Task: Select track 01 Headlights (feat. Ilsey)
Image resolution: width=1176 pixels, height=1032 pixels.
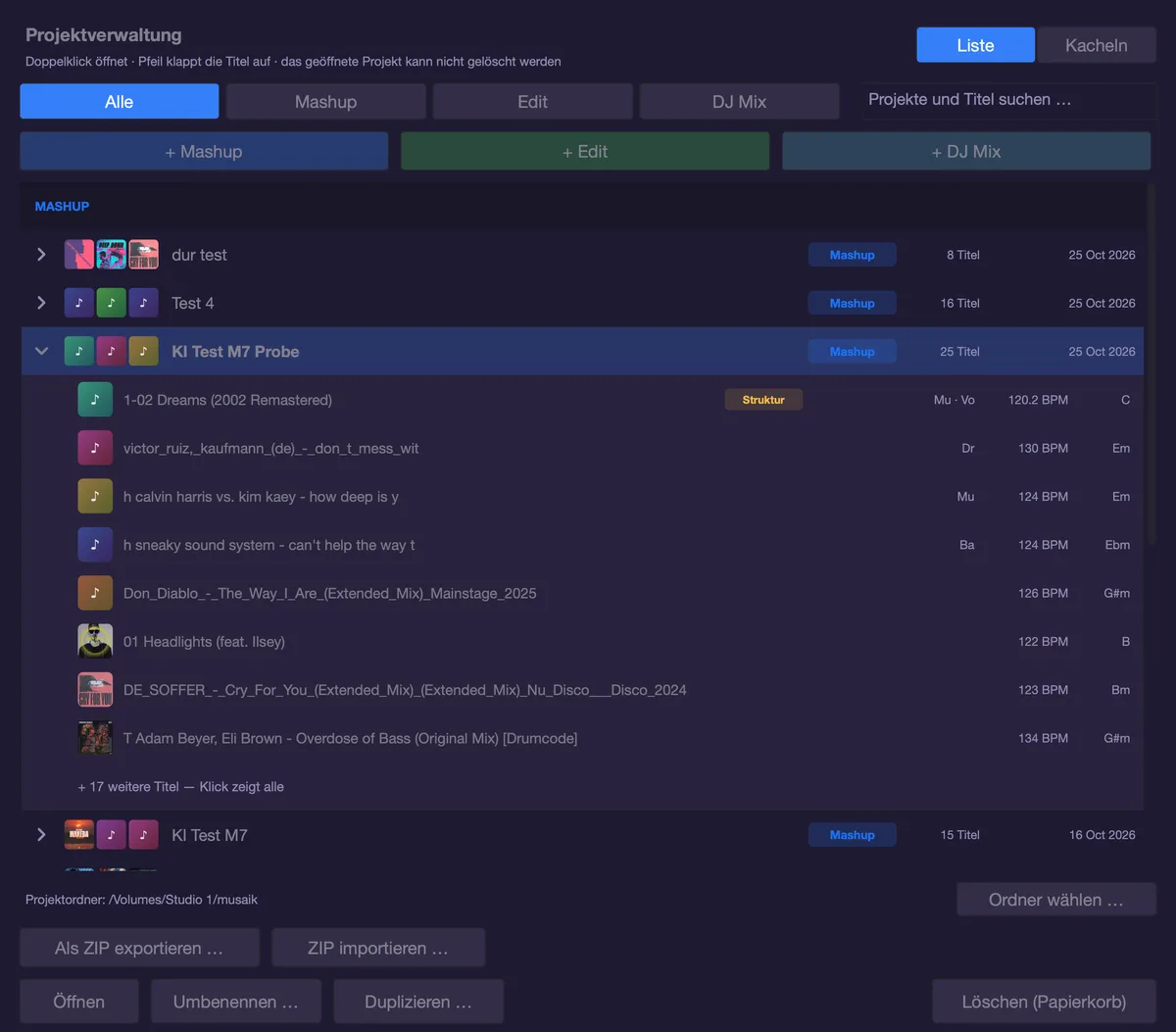Action: (582, 642)
